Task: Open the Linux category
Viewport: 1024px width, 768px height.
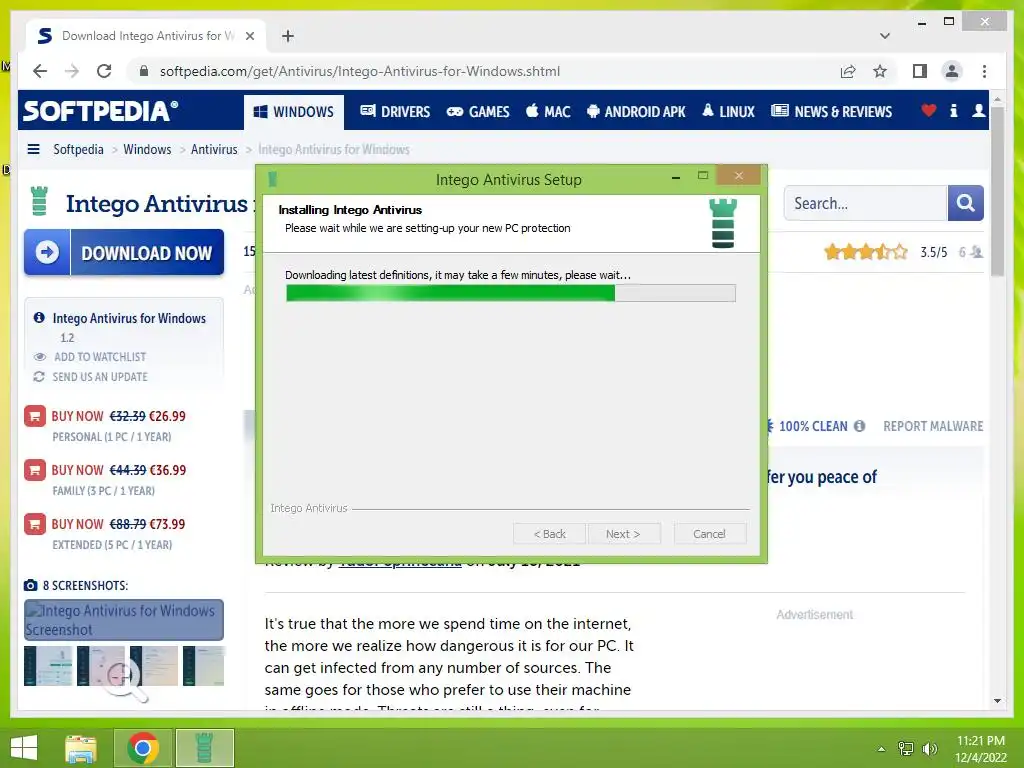Action: (728, 112)
